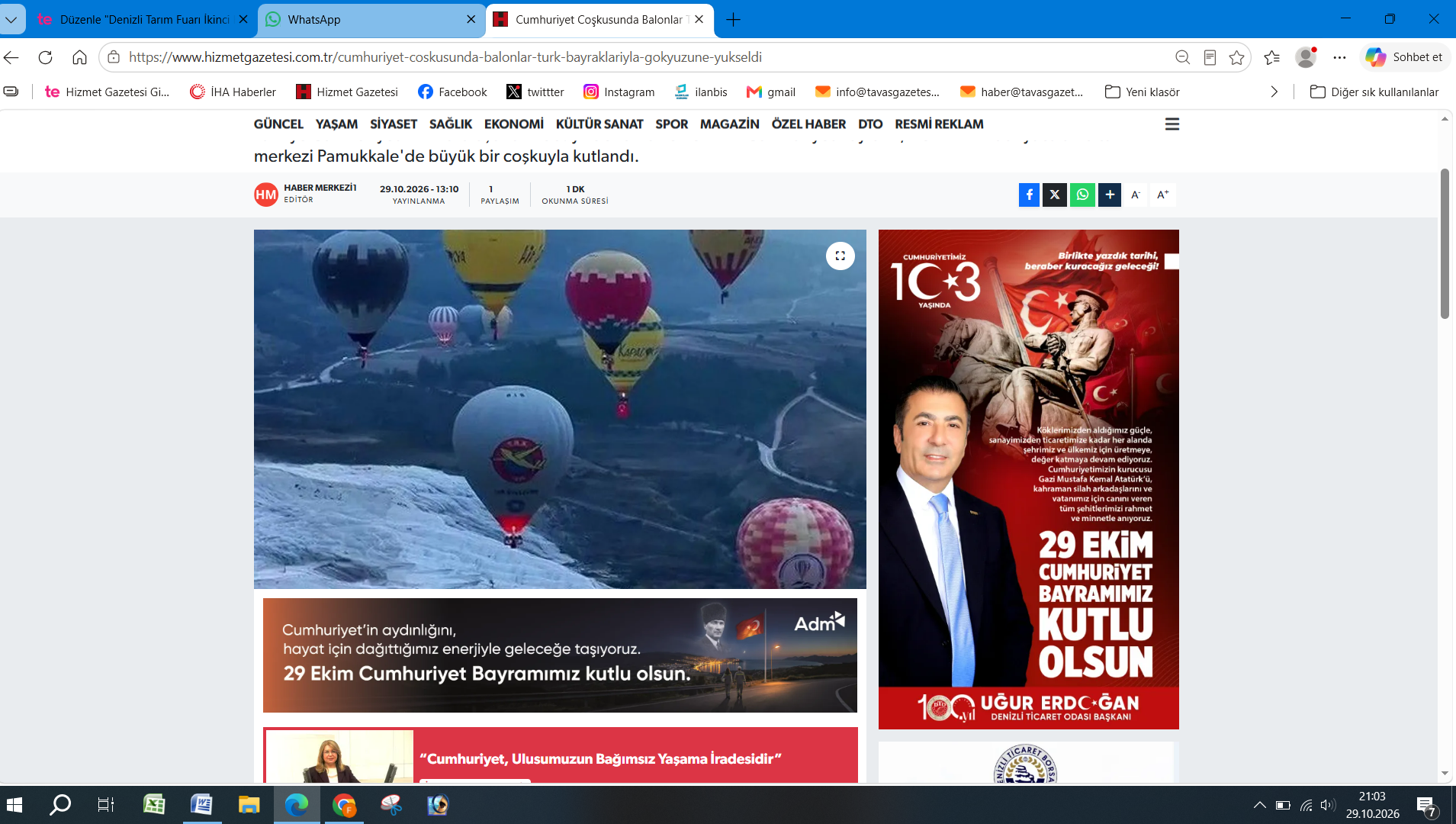This screenshot has height=824, width=1456.
Task: Show hidden system tray icons
Action: pyautogui.click(x=1259, y=805)
